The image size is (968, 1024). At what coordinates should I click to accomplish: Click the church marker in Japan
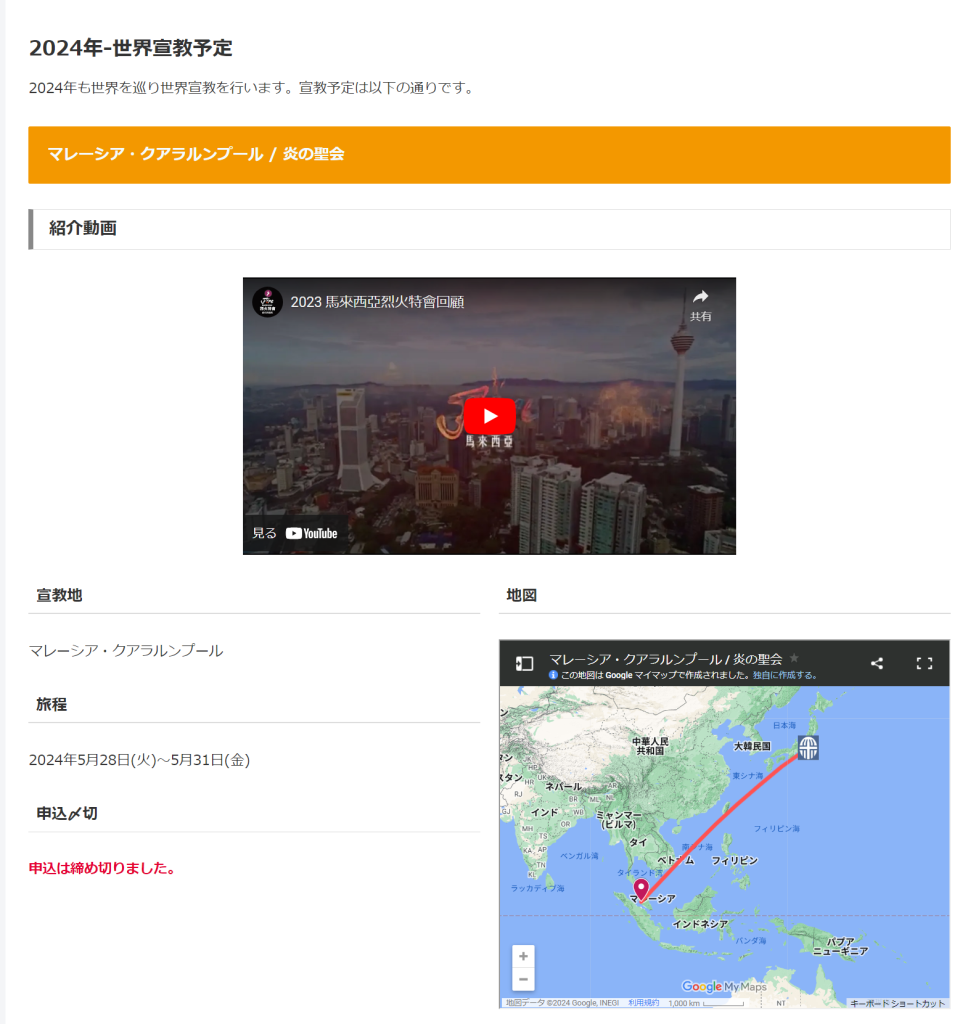808,746
